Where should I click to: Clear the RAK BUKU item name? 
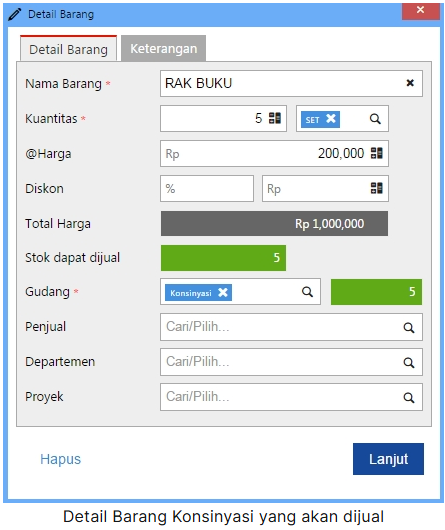[x=410, y=83]
